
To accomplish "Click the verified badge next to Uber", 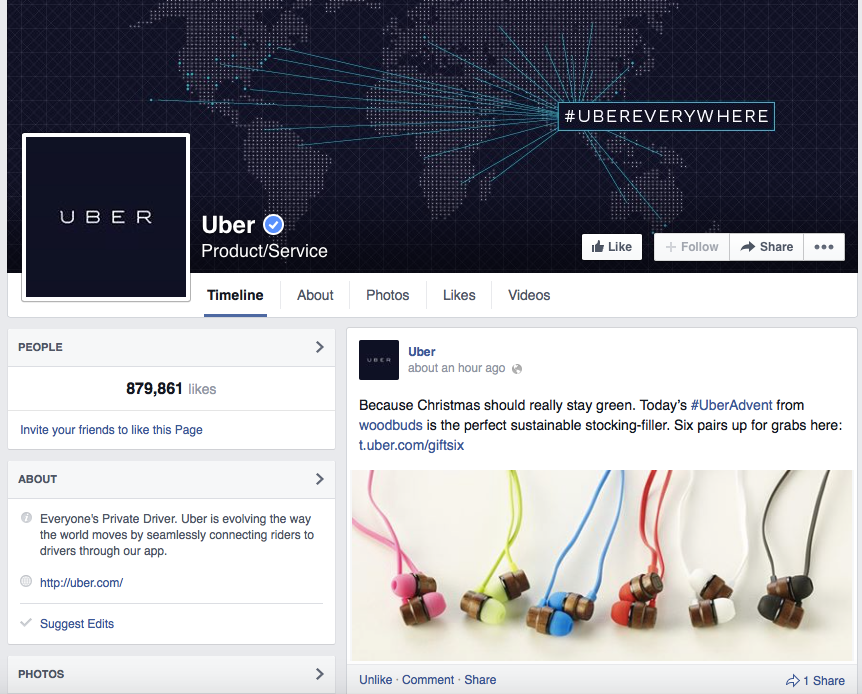I will (273, 225).
